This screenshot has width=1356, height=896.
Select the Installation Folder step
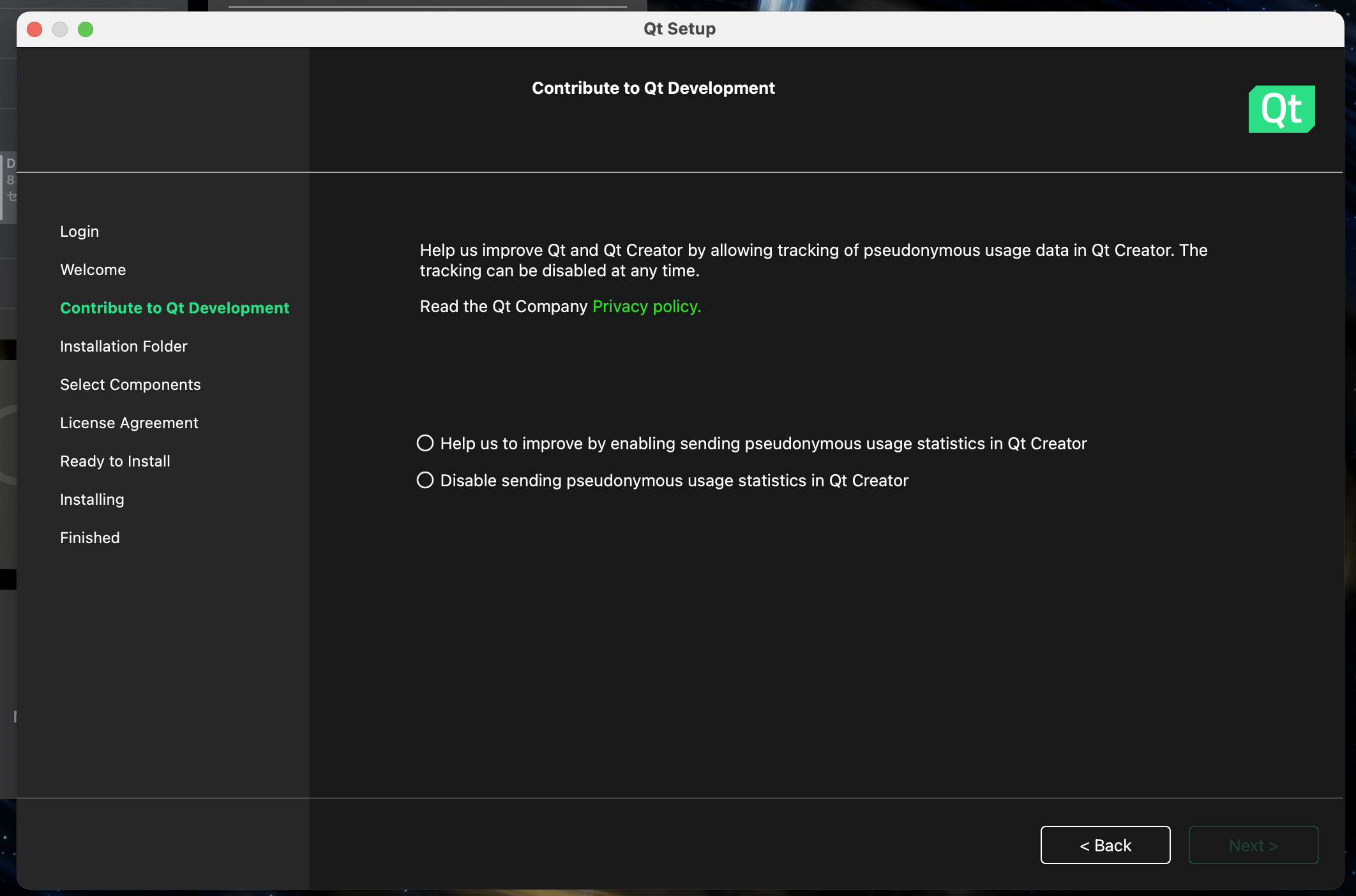pos(123,346)
